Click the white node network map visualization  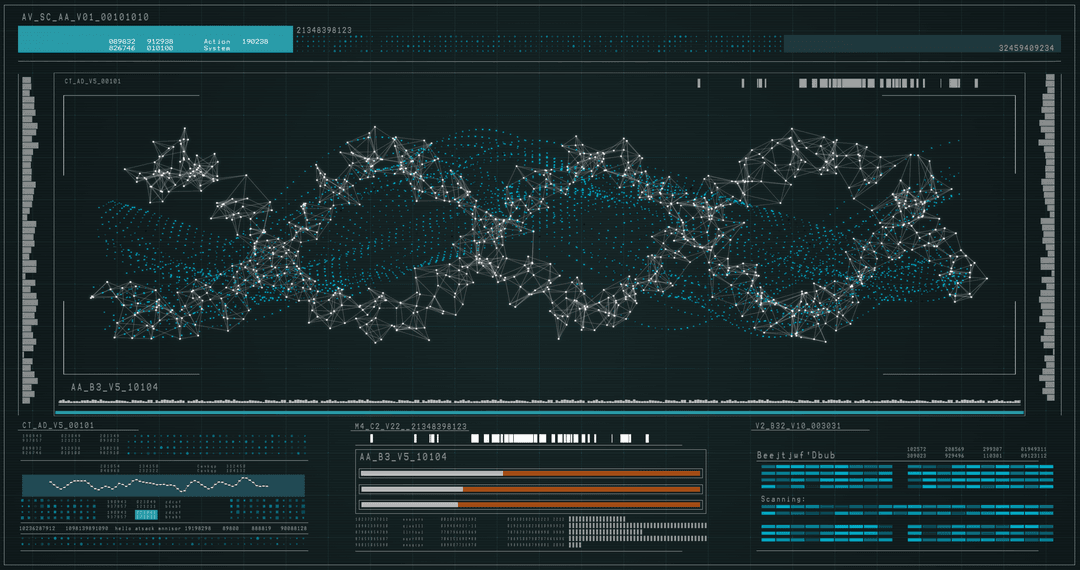coord(539,233)
